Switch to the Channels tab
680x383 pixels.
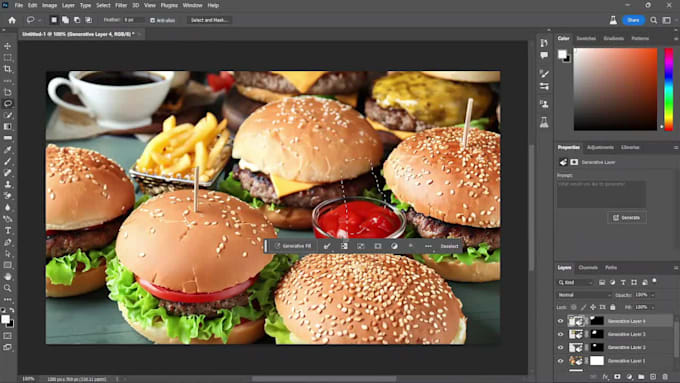(x=588, y=268)
